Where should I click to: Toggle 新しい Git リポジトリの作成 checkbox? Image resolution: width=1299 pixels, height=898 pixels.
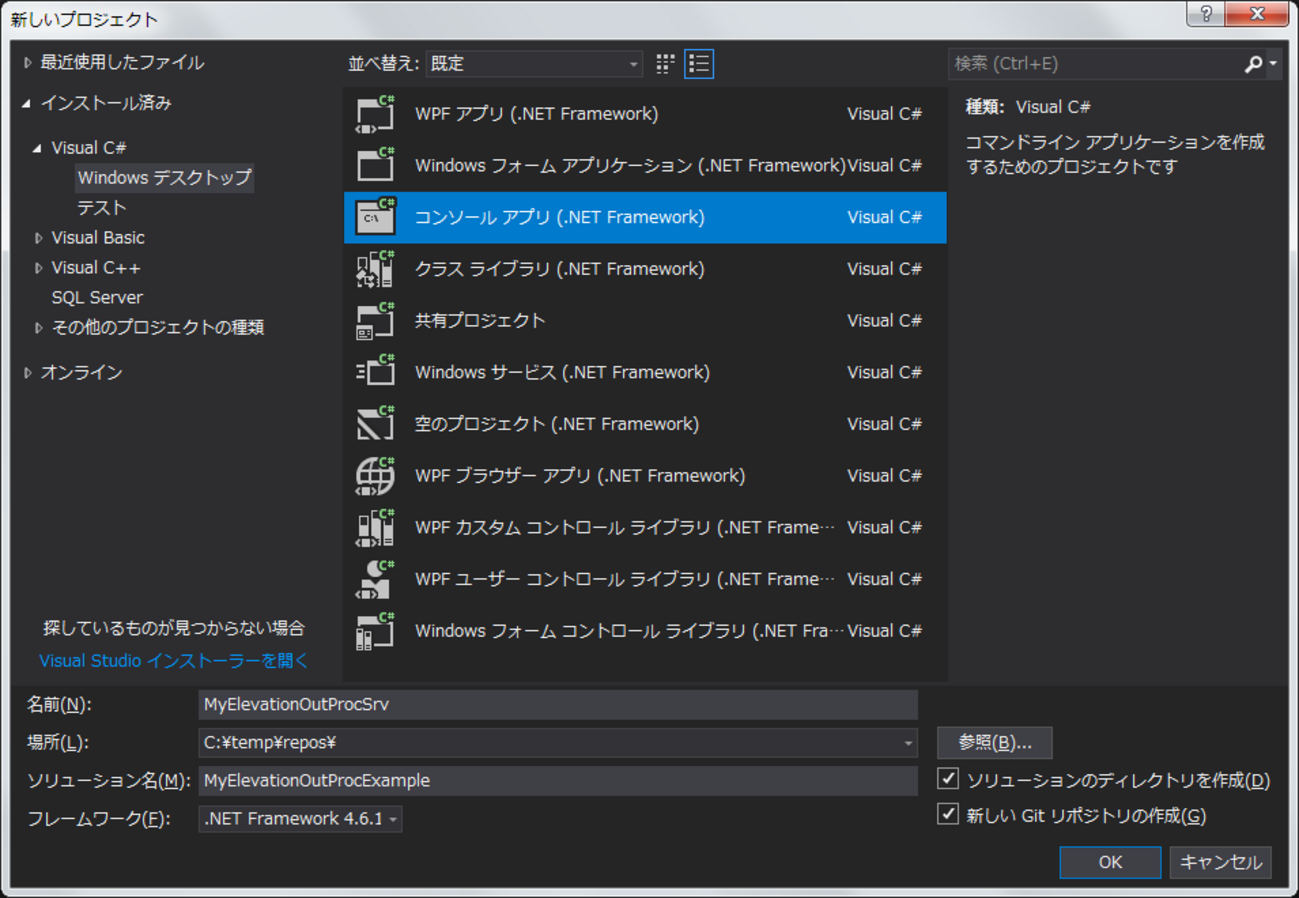click(948, 815)
